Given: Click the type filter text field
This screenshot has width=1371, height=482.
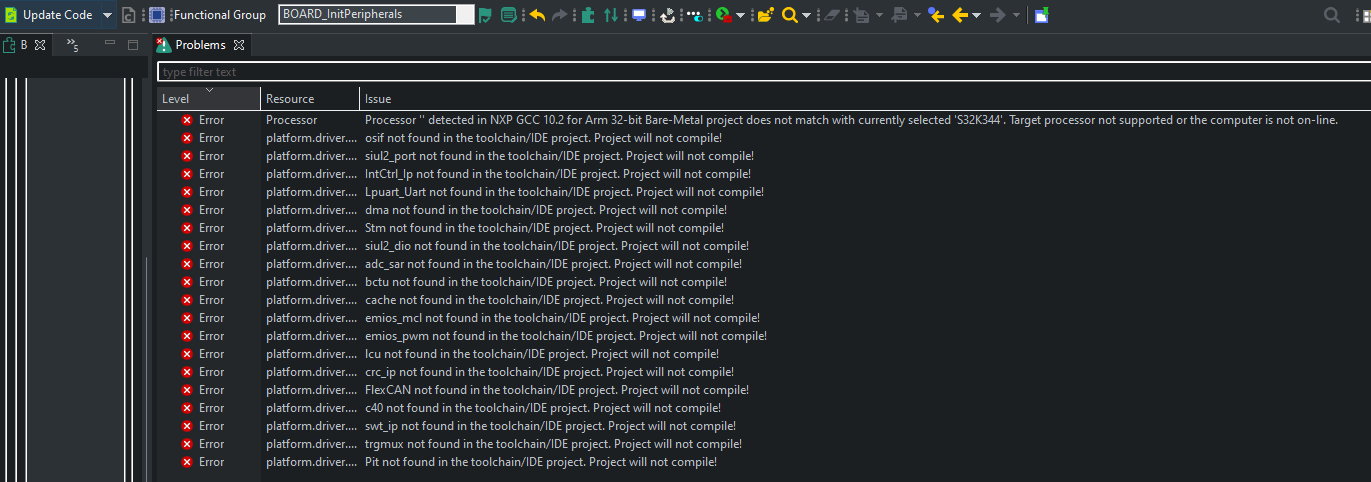Looking at the screenshot, I should [764, 72].
